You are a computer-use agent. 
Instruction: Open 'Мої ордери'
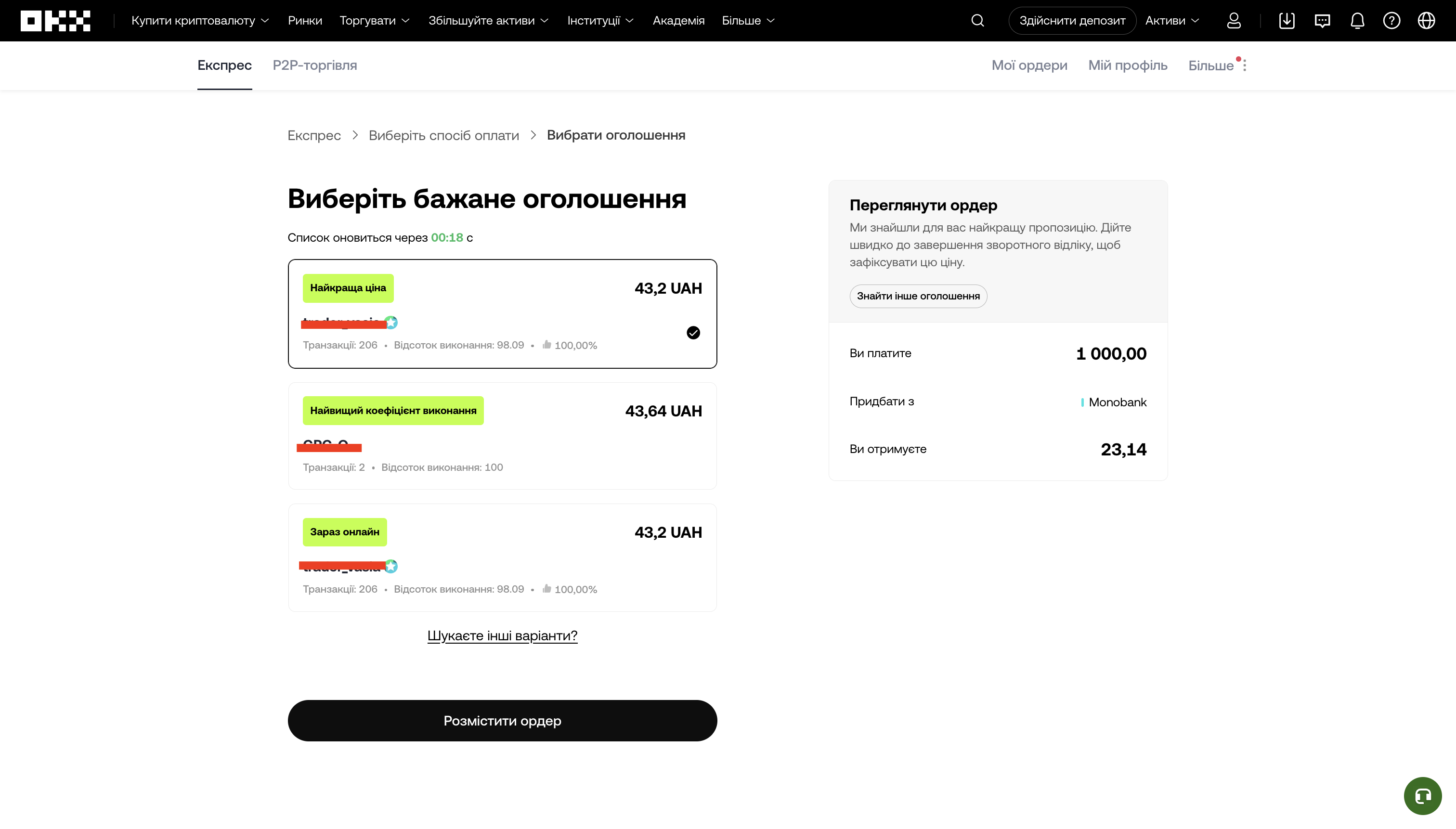(1029, 65)
